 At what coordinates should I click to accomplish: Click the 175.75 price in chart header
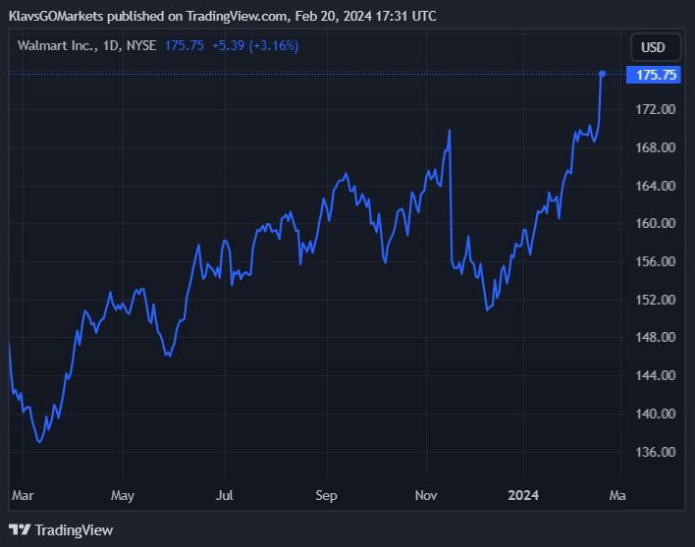point(184,46)
